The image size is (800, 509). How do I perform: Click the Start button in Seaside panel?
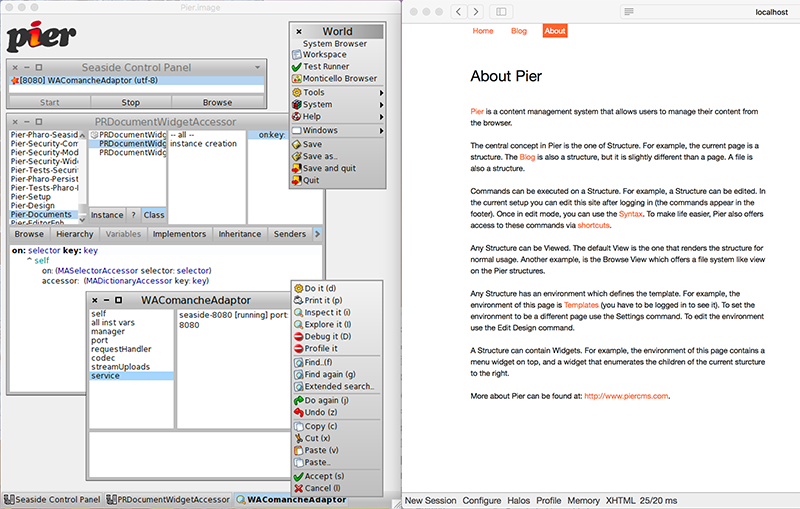49,103
